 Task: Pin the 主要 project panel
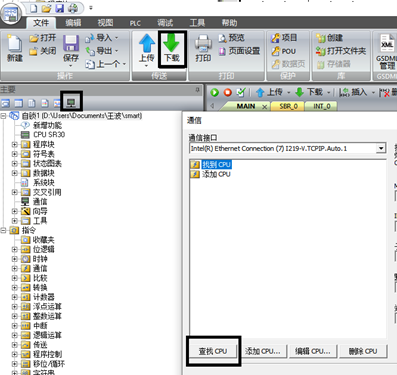pos(197,89)
